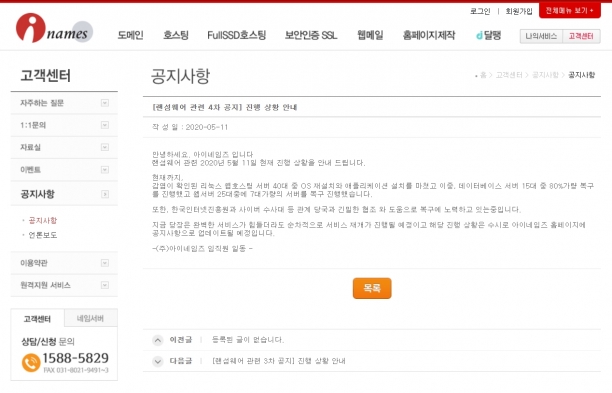Collapse the 공지사항 sidebar section arrow
The height and width of the screenshot is (393, 612).
(x=105, y=194)
